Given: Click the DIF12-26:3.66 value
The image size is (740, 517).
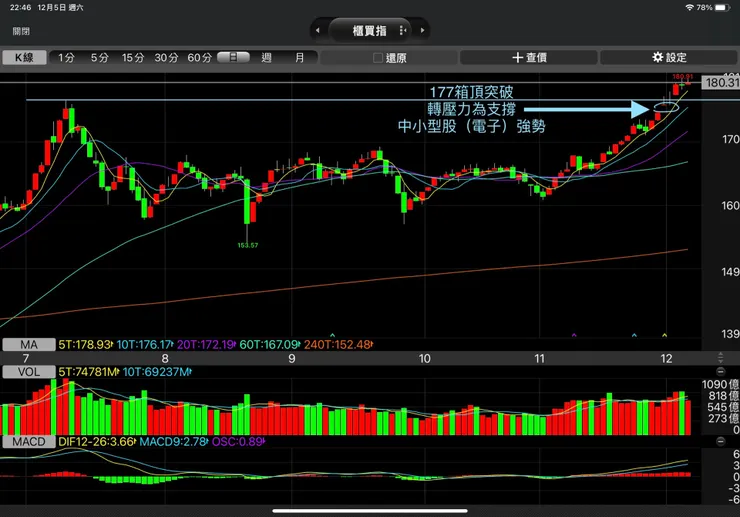Looking at the screenshot, I should click(97, 442).
